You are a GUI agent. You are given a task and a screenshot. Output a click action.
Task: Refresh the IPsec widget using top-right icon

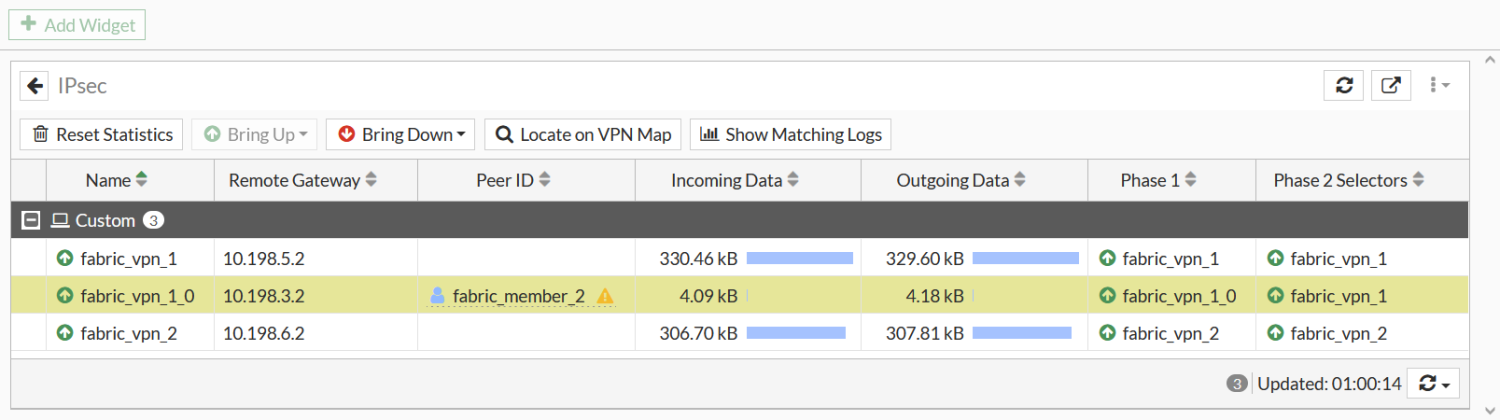[x=1344, y=86]
